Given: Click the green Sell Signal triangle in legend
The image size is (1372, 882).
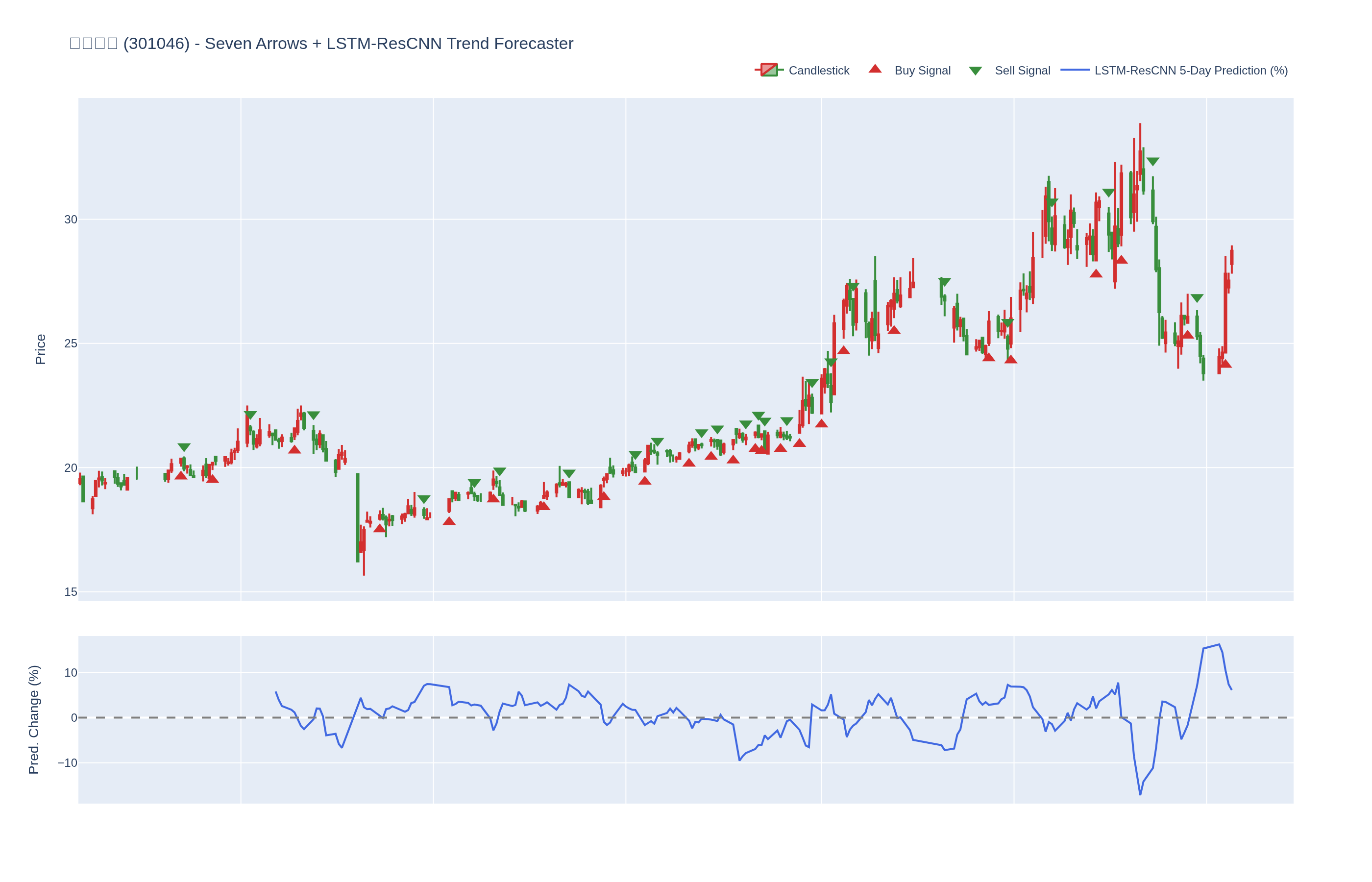Looking at the screenshot, I should pos(975,71).
